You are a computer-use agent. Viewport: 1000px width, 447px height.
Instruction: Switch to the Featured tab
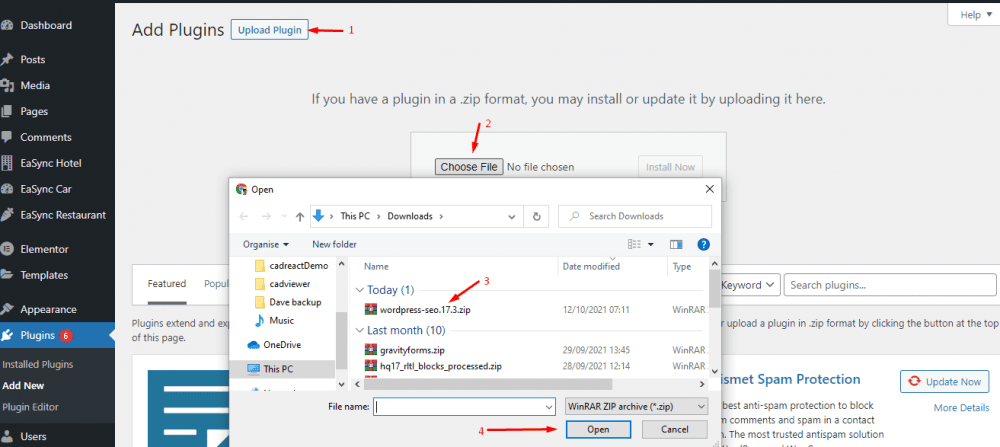[167, 284]
